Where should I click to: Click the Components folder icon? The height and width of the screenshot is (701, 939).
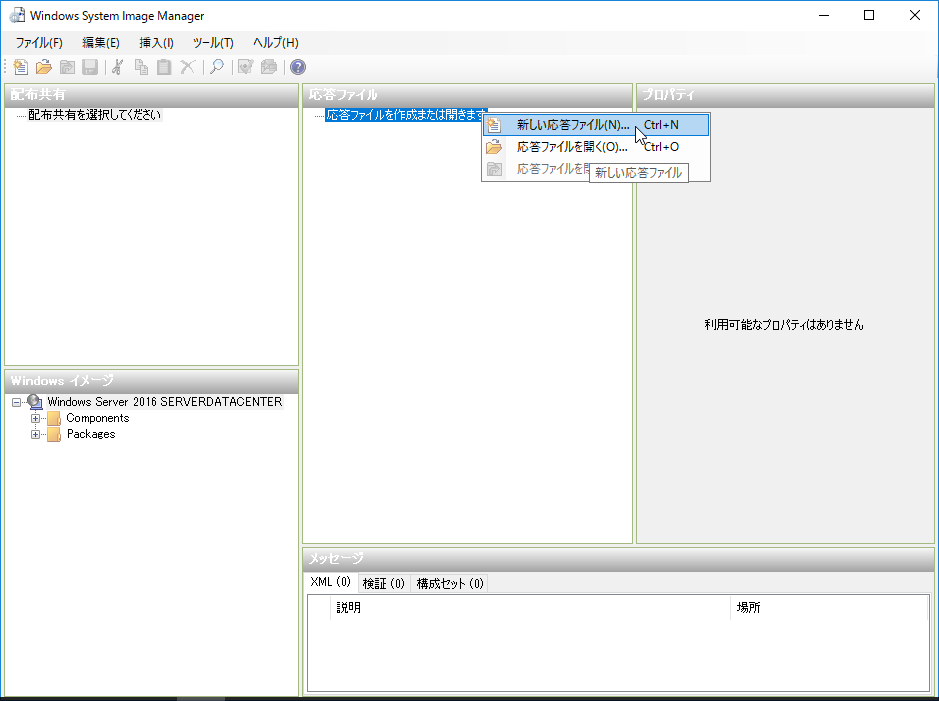click(54, 418)
